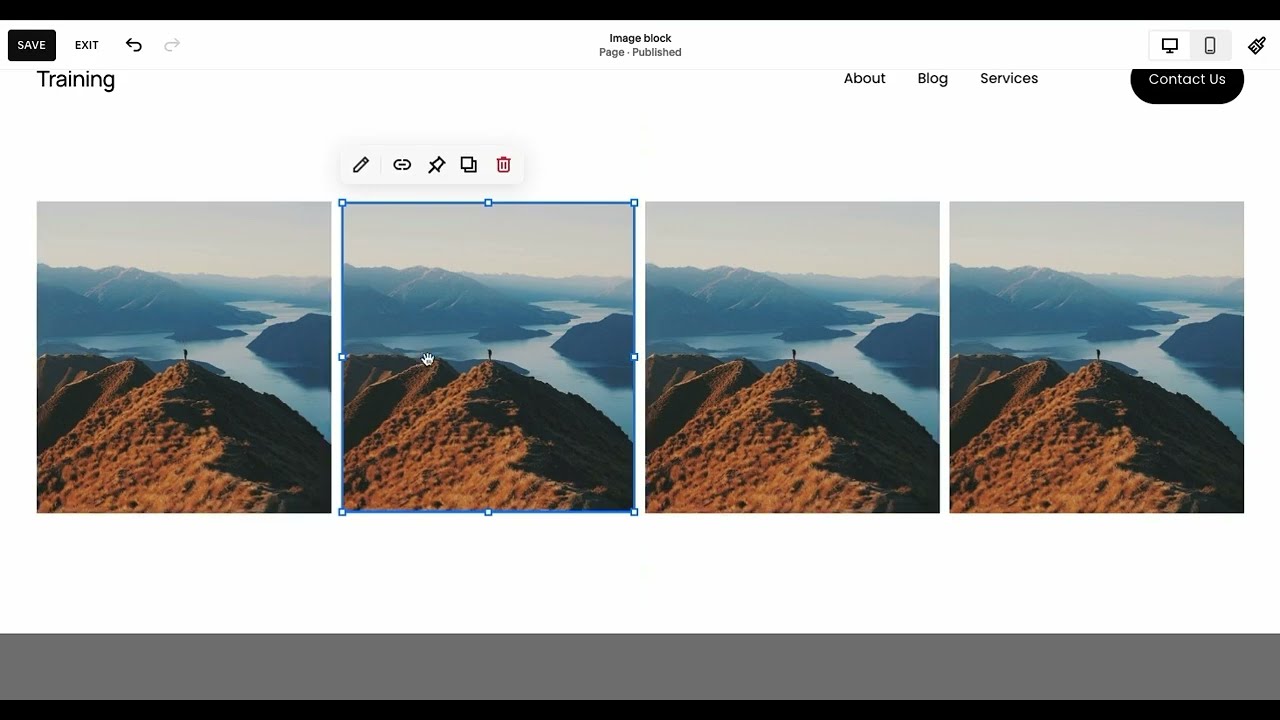Screen dimensions: 1280x720
Task: Select the third mountain image block
Action: click(x=792, y=357)
